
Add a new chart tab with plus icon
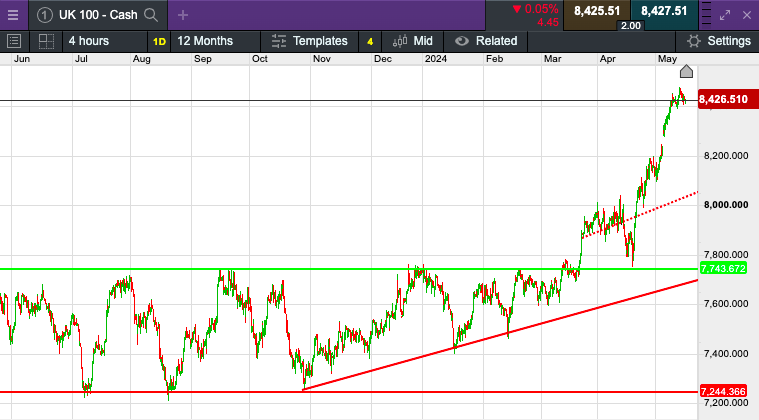point(183,15)
